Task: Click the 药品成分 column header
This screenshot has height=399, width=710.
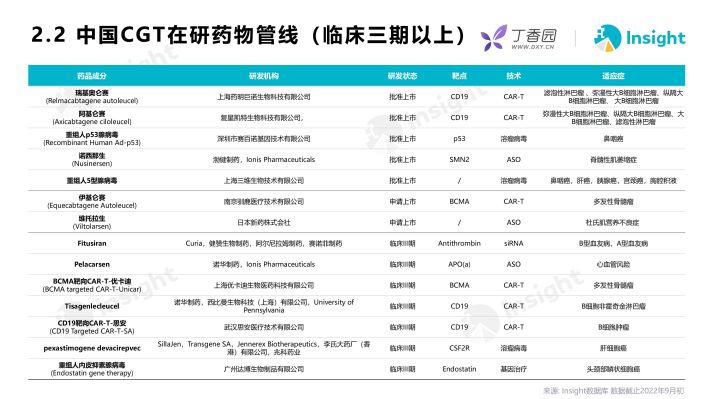Action: click(92, 76)
